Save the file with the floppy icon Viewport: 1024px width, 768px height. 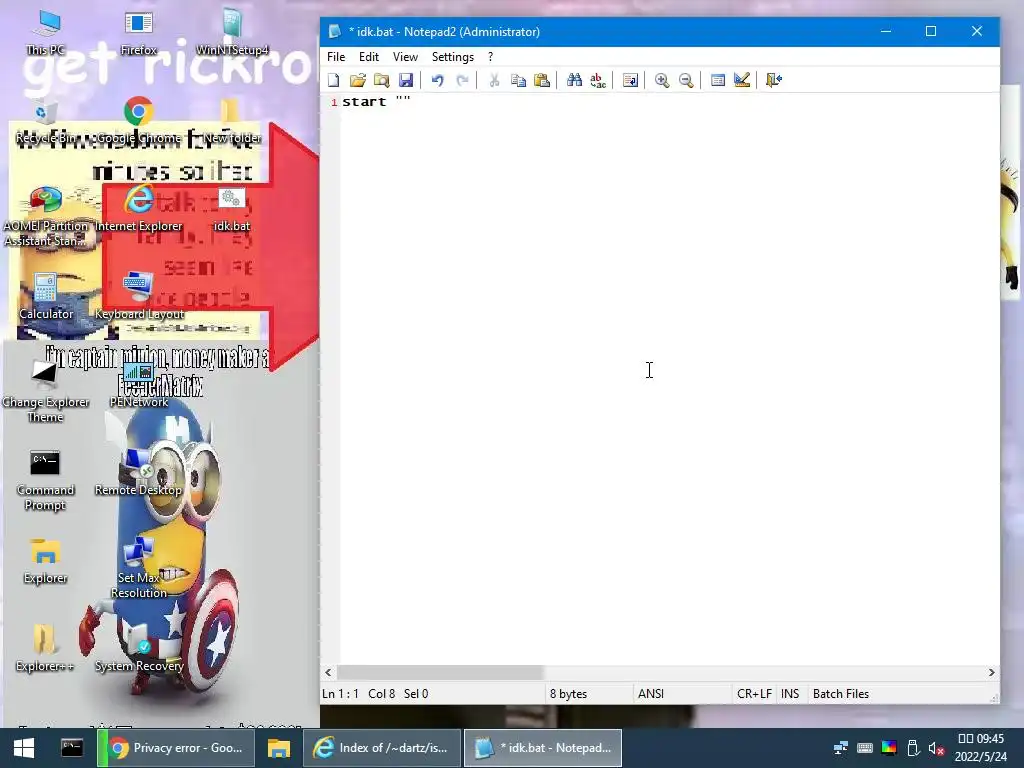[x=406, y=80]
